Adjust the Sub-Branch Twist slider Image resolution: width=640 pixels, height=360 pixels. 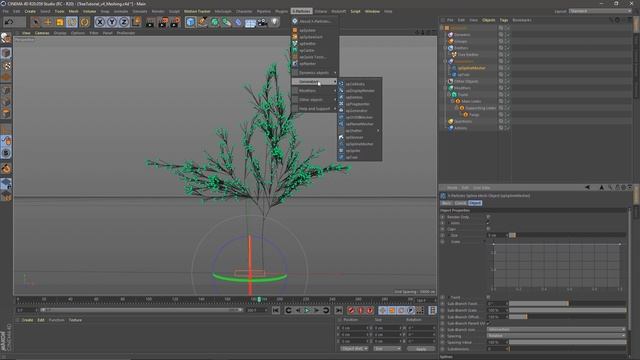[x=567, y=304]
